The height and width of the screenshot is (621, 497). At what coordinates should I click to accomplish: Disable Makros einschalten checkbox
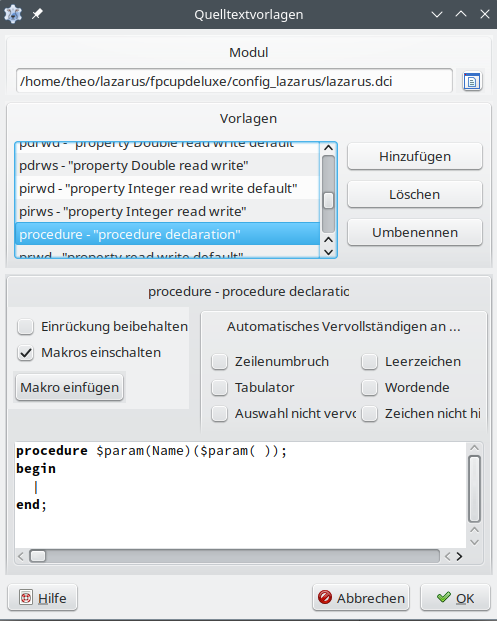(x=25, y=353)
